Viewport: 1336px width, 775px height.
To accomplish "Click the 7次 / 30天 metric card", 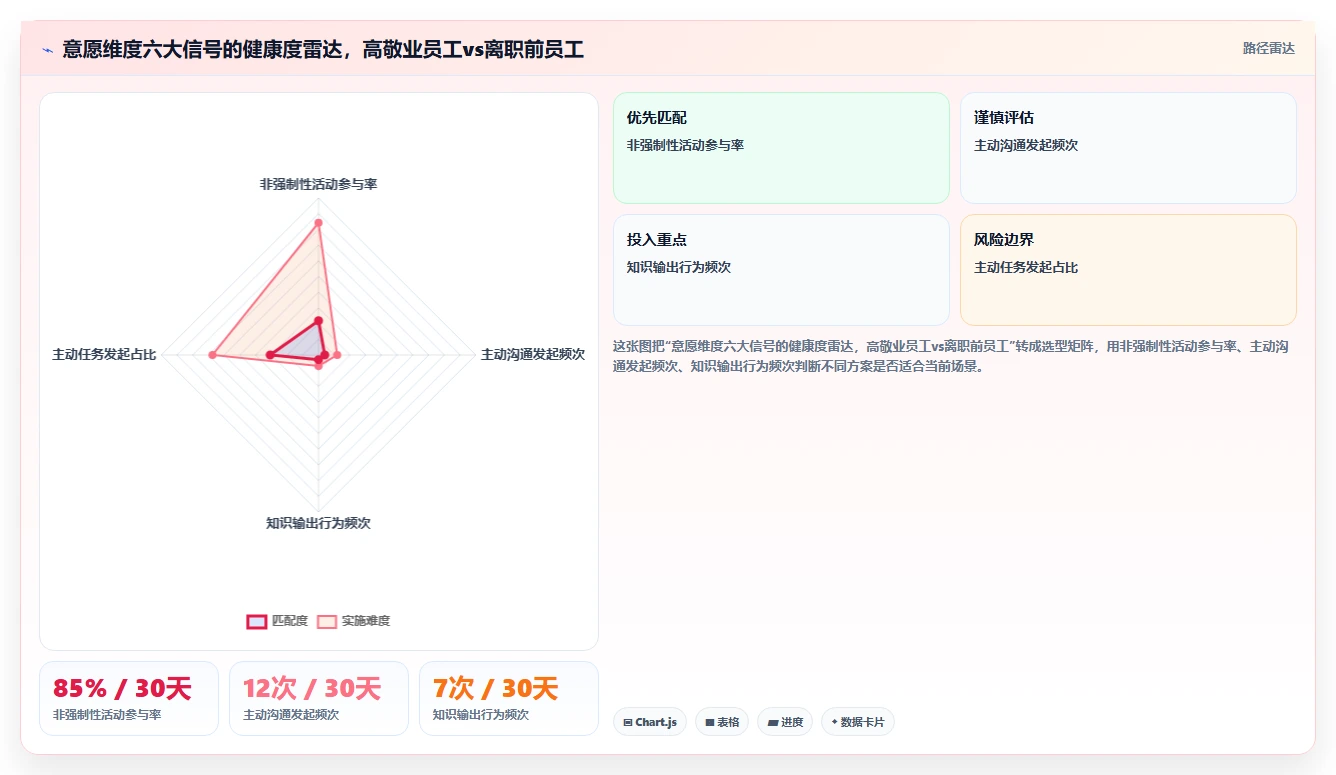I will point(509,699).
